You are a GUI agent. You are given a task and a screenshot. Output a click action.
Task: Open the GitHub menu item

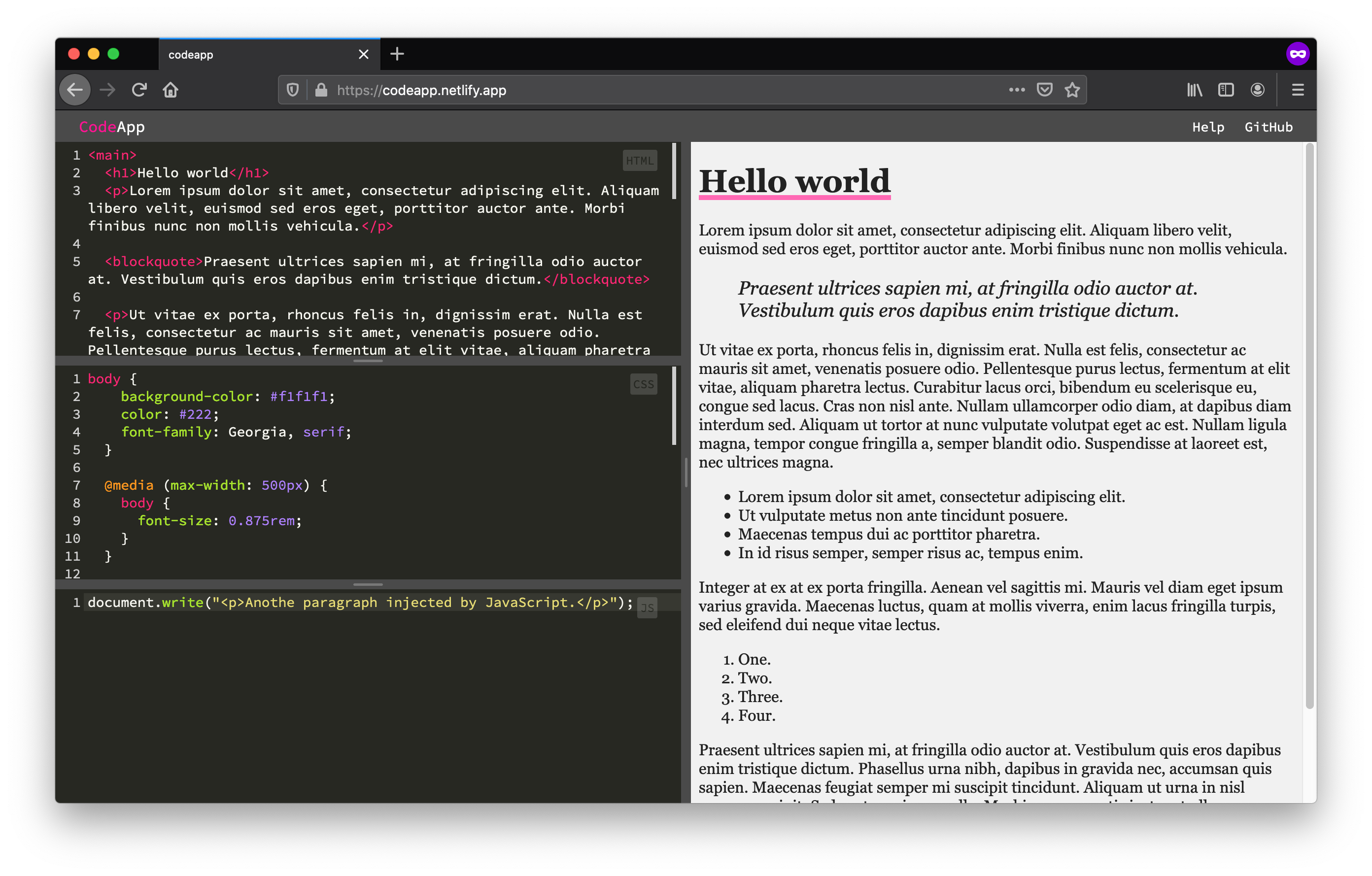tap(1269, 126)
